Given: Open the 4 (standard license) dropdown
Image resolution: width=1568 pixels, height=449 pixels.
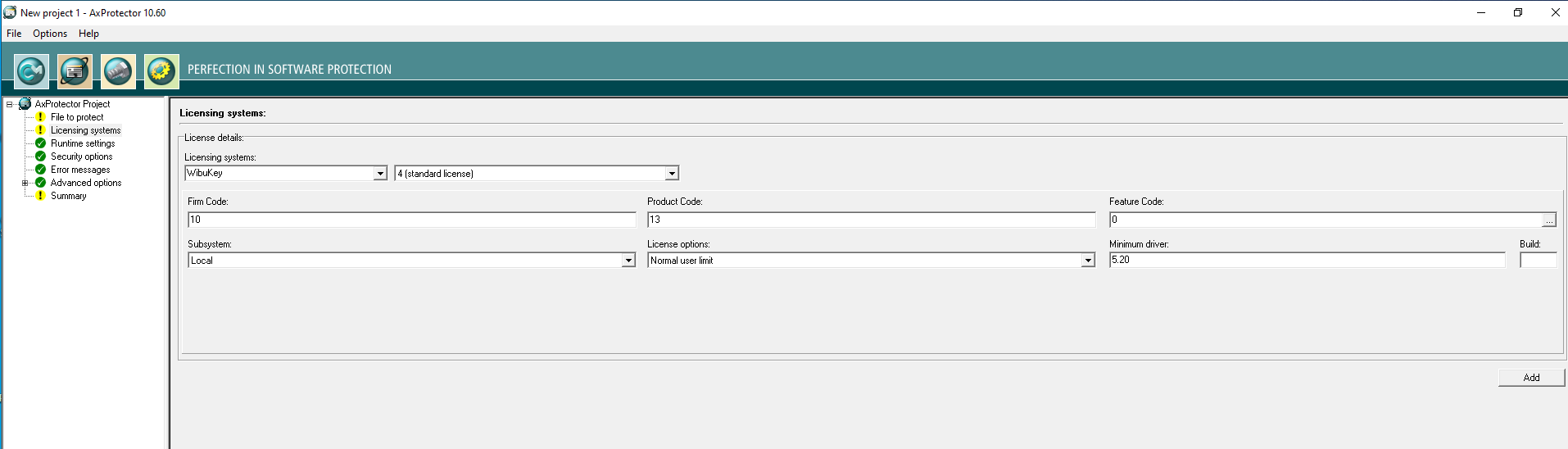Looking at the screenshot, I should tap(672, 174).
